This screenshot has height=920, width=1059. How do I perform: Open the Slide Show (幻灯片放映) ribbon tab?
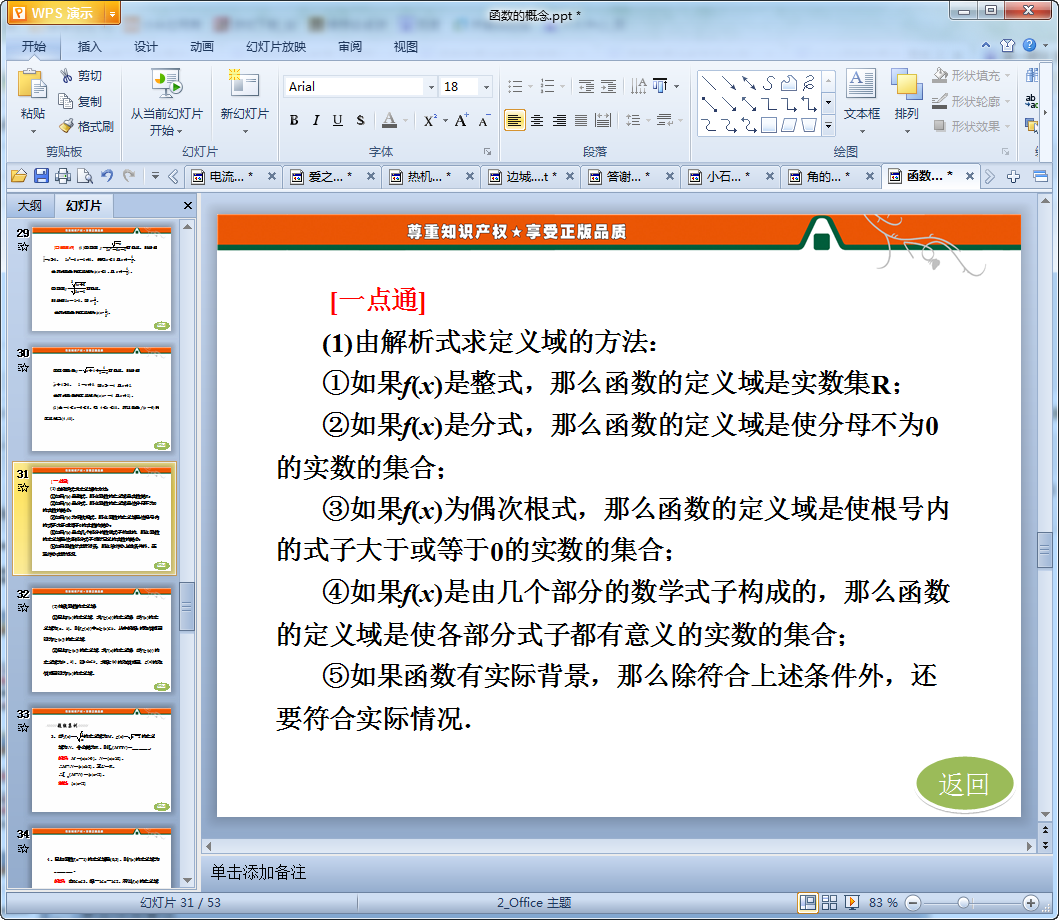(276, 47)
